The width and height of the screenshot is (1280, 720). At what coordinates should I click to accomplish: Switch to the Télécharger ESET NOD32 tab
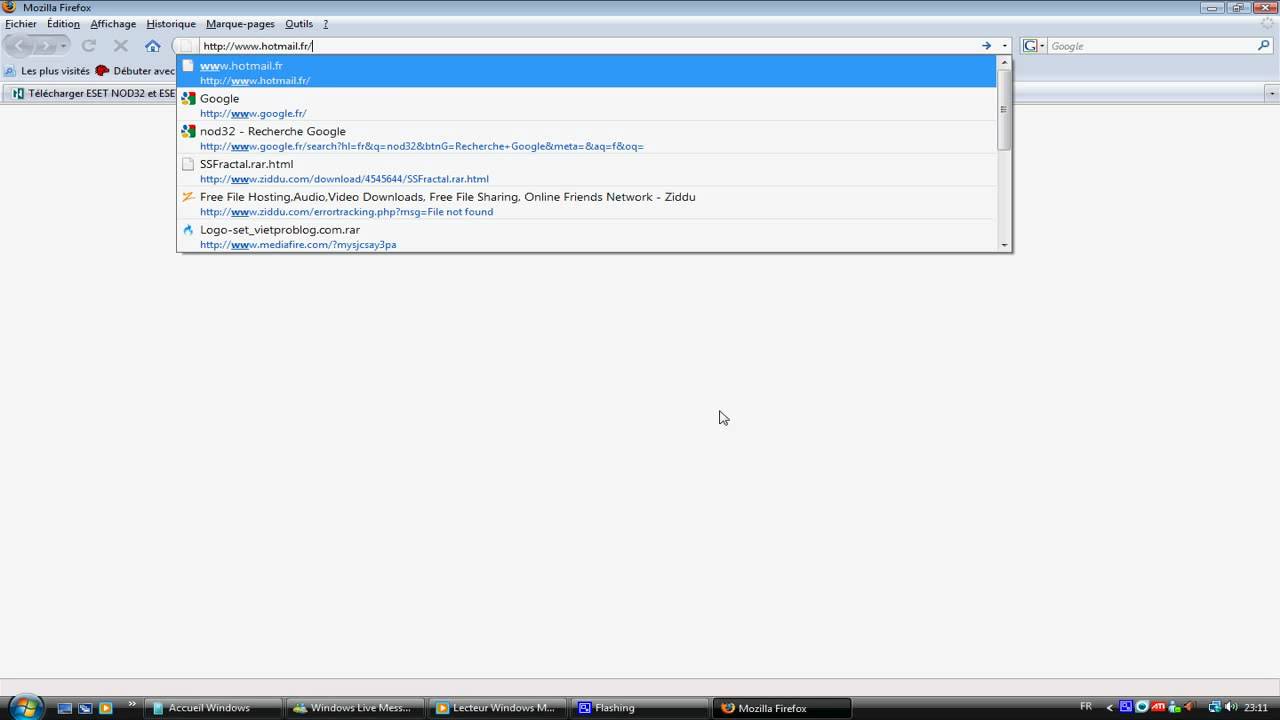(x=90, y=93)
